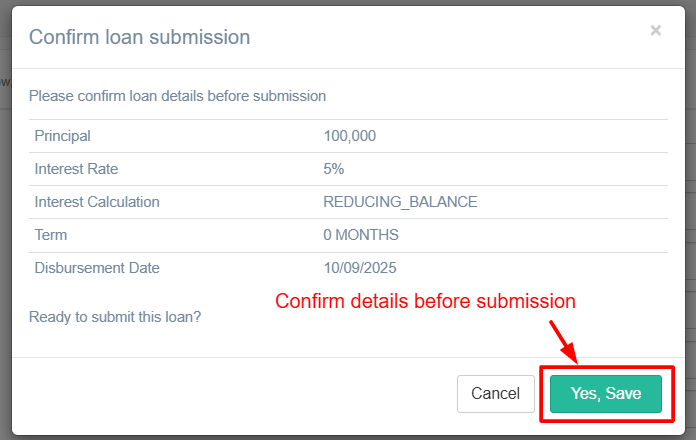
Task: Click the Ready to submit this loan text
Action: 115,317
